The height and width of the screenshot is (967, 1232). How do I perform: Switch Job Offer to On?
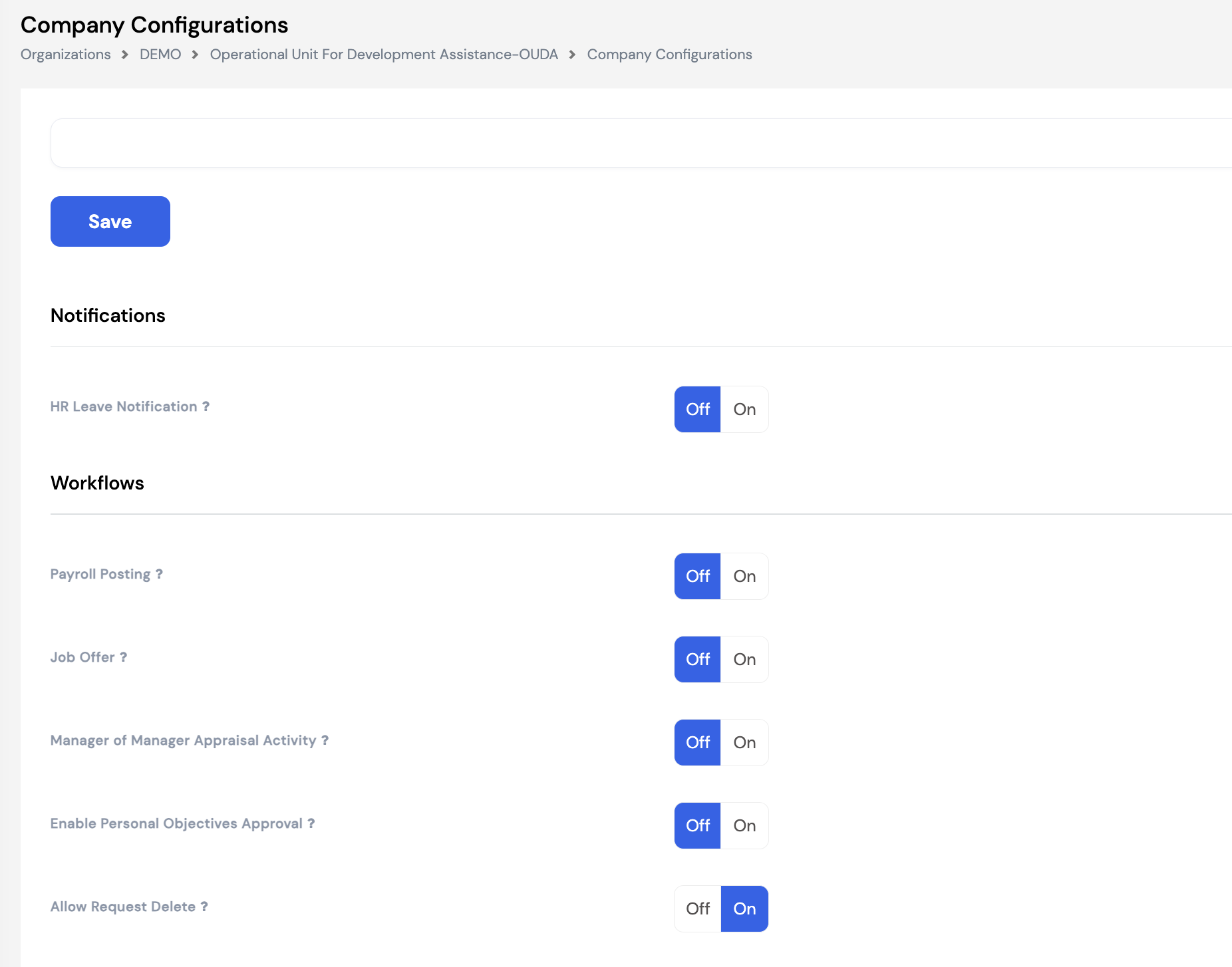point(744,660)
